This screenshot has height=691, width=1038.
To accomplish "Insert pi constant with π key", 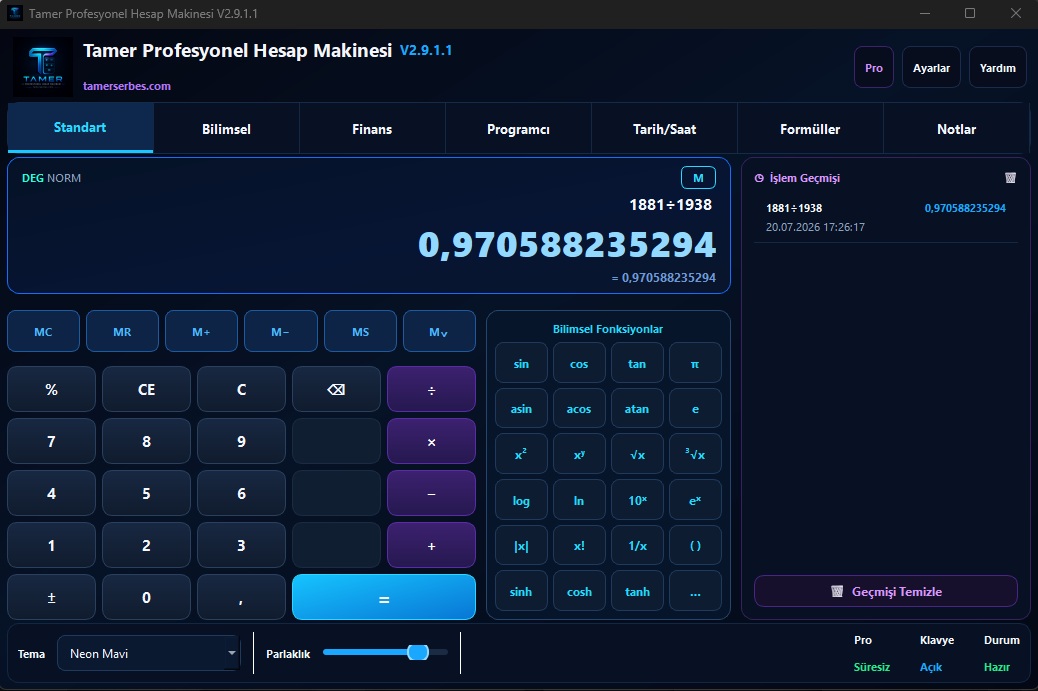I will pyautogui.click(x=695, y=363).
